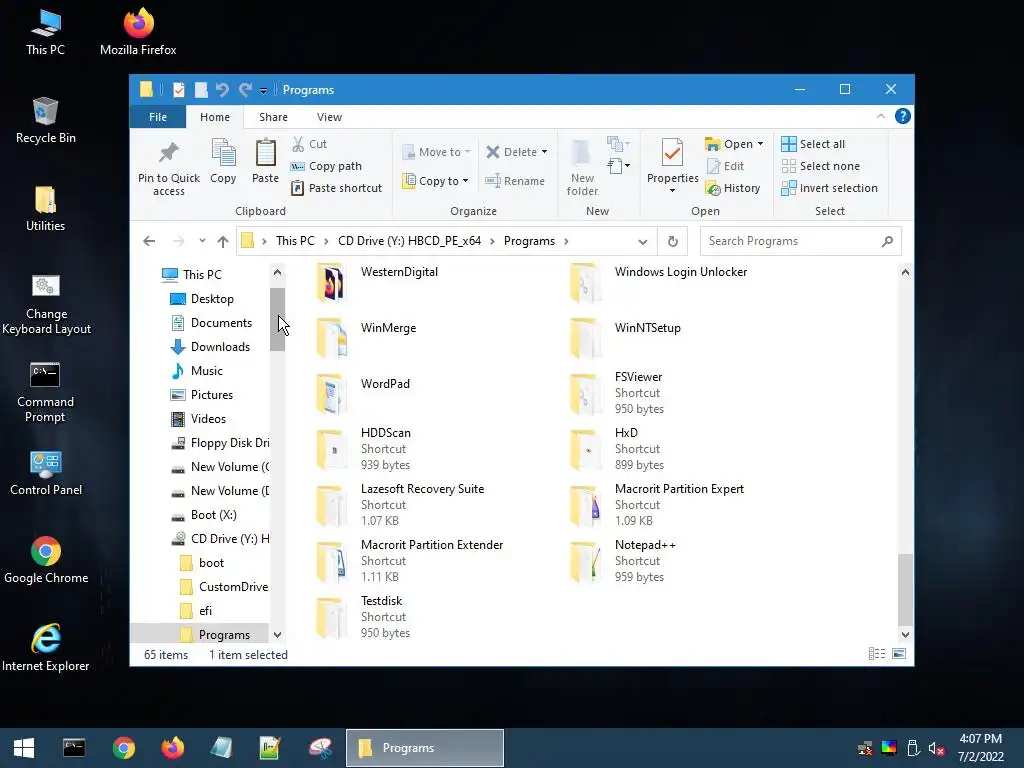The height and width of the screenshot is (768, 1024).
Task: Switch to Details view icon in status bar
Action: (x=877, y=654)
